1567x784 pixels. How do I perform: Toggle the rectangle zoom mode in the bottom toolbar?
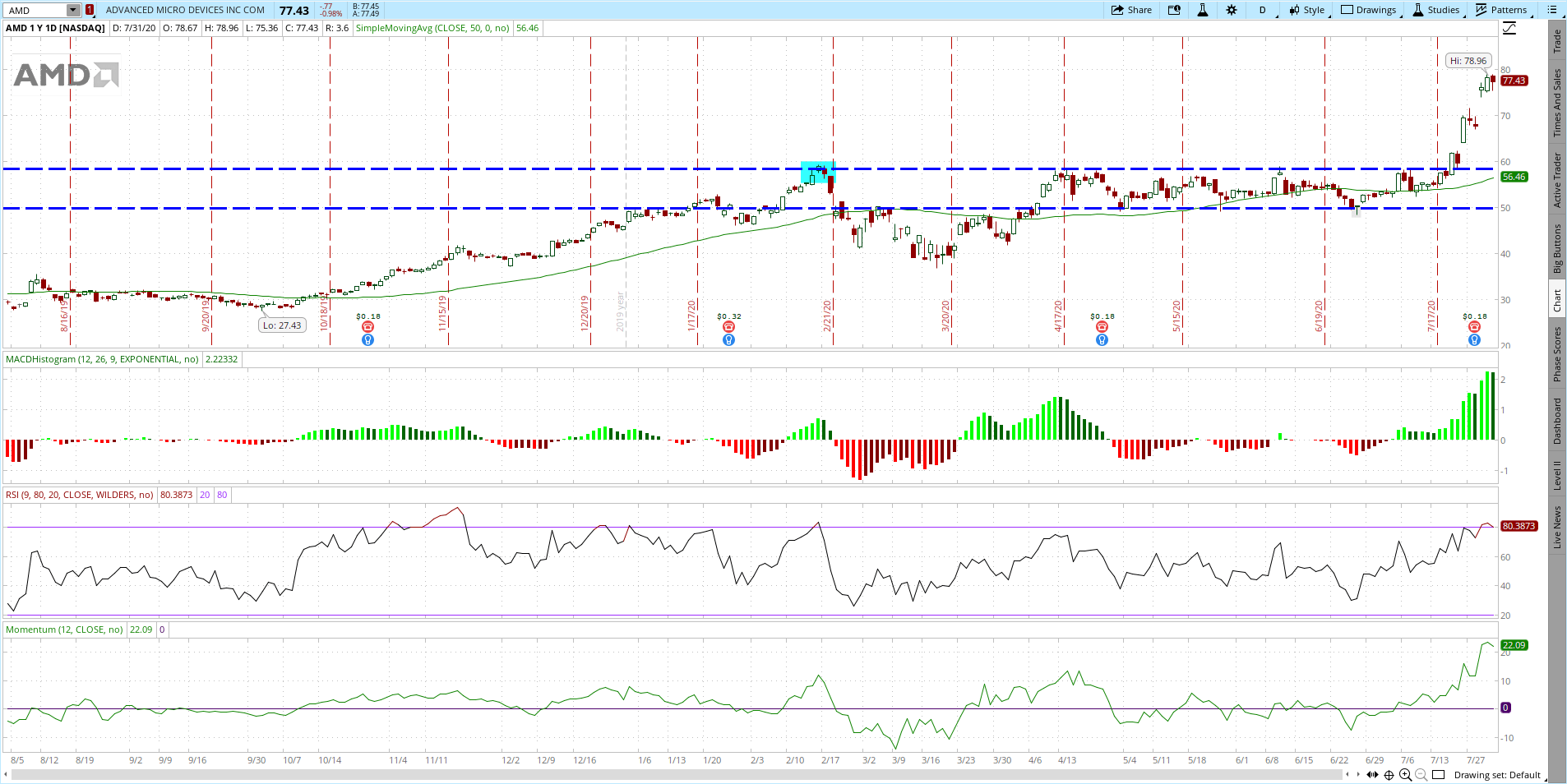click(1439, 773)
